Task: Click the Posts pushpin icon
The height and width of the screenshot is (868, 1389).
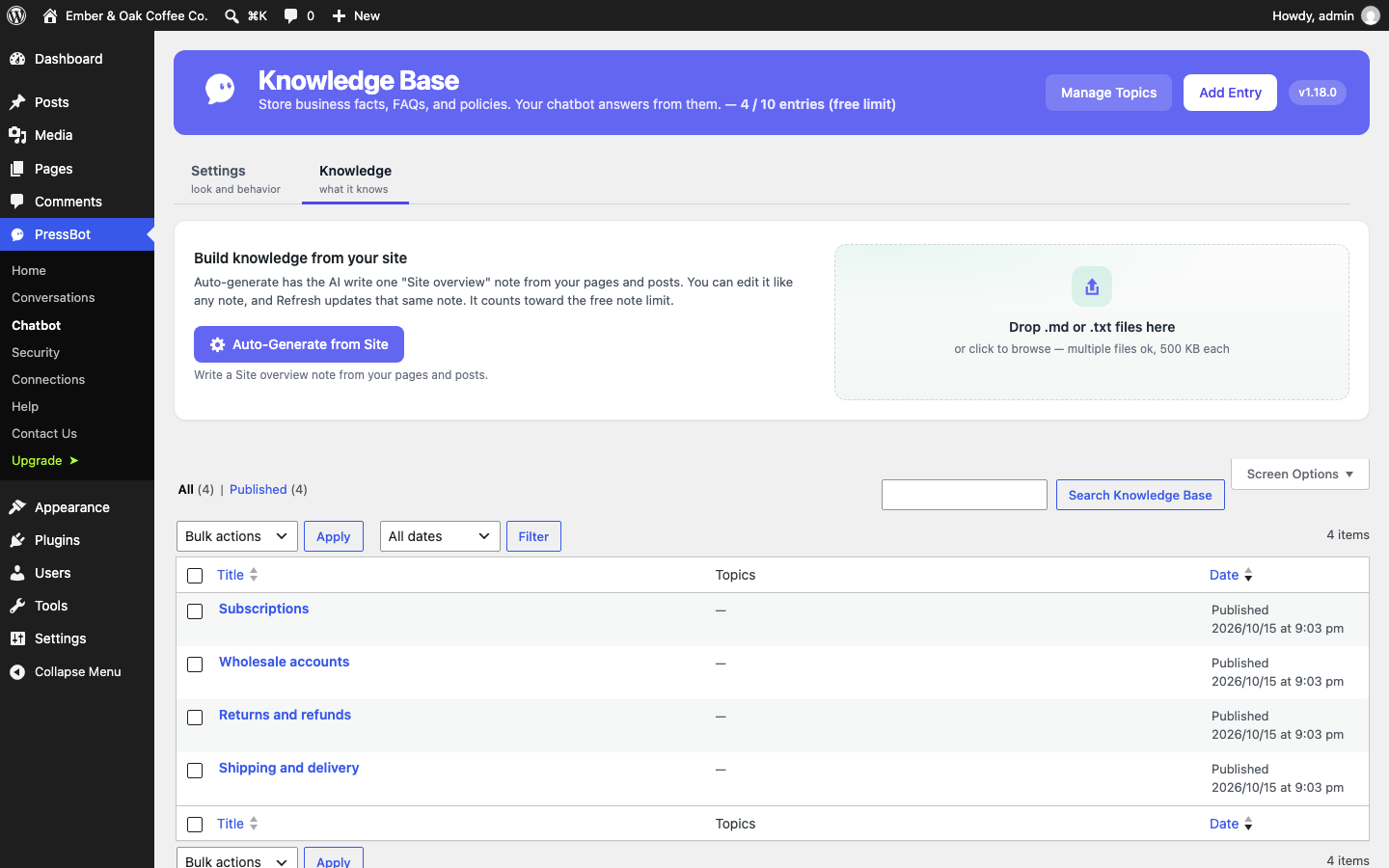Action: (17, 102)
